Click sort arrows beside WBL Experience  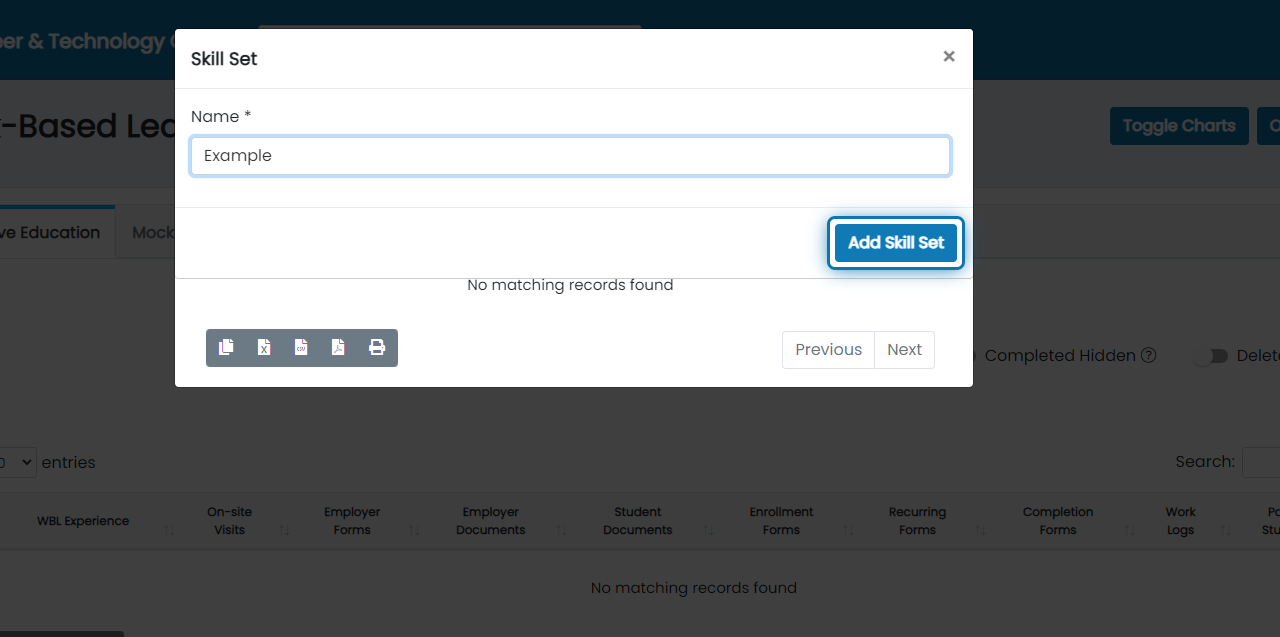(x=169, y=530)
